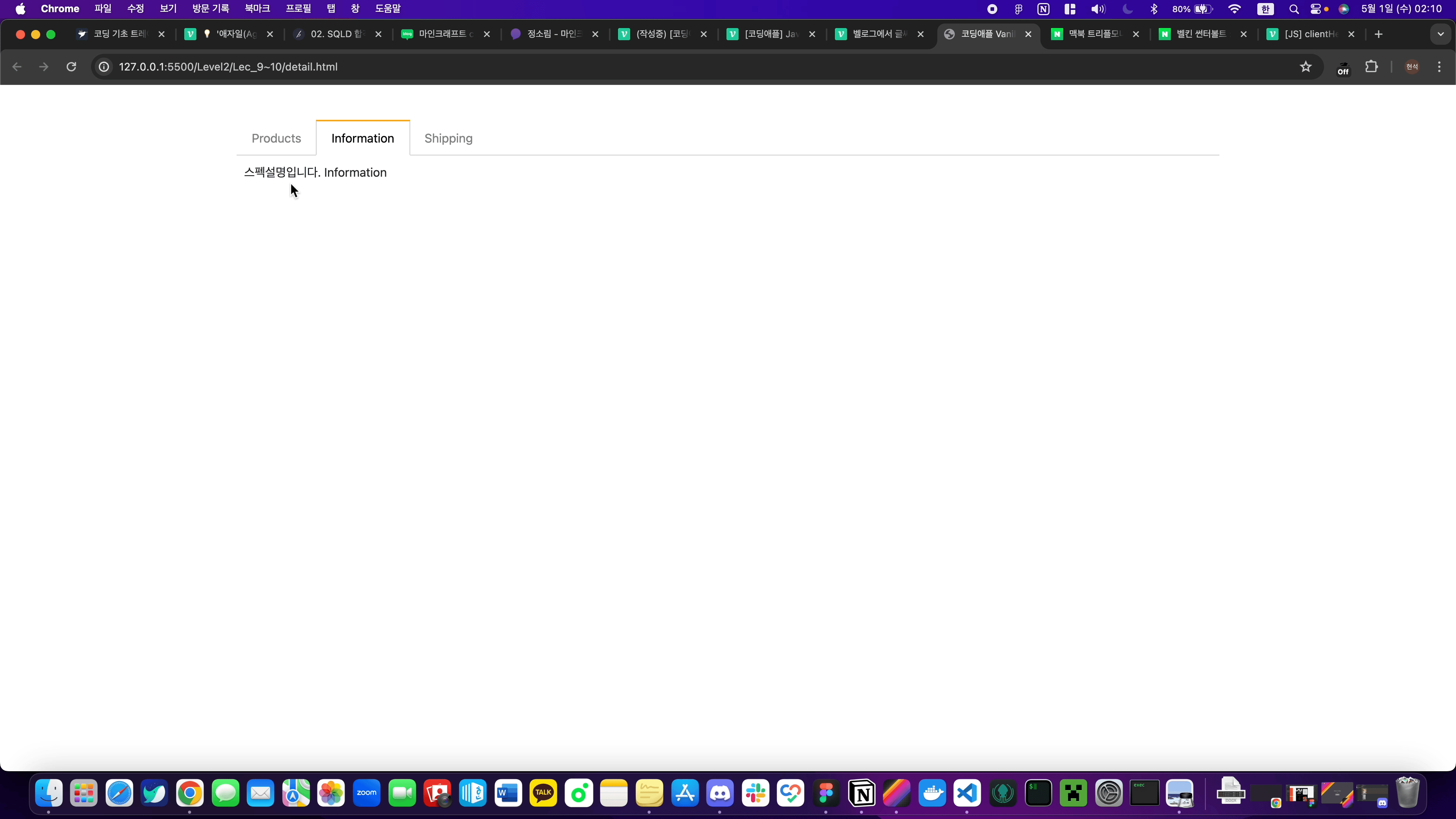Open Control Center in menu bar

(1318, 8)
